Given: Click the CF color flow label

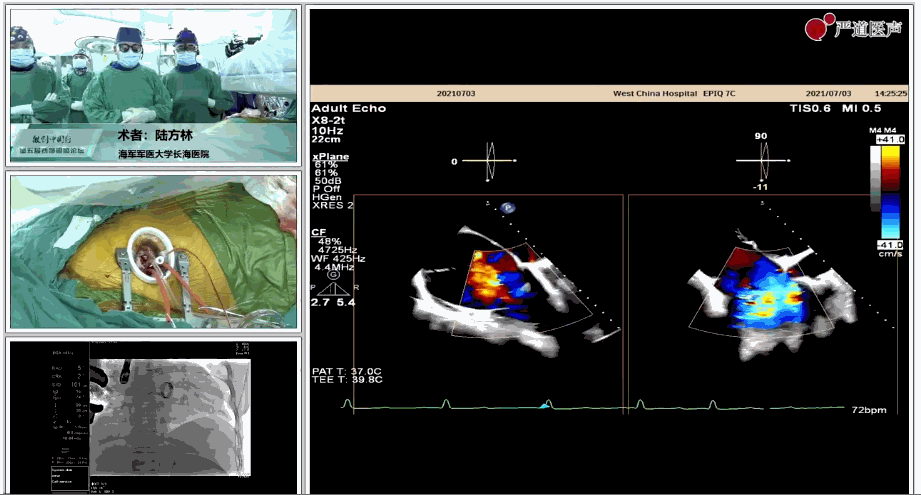Looking at the screenshot, I should (x=318, y=231).
